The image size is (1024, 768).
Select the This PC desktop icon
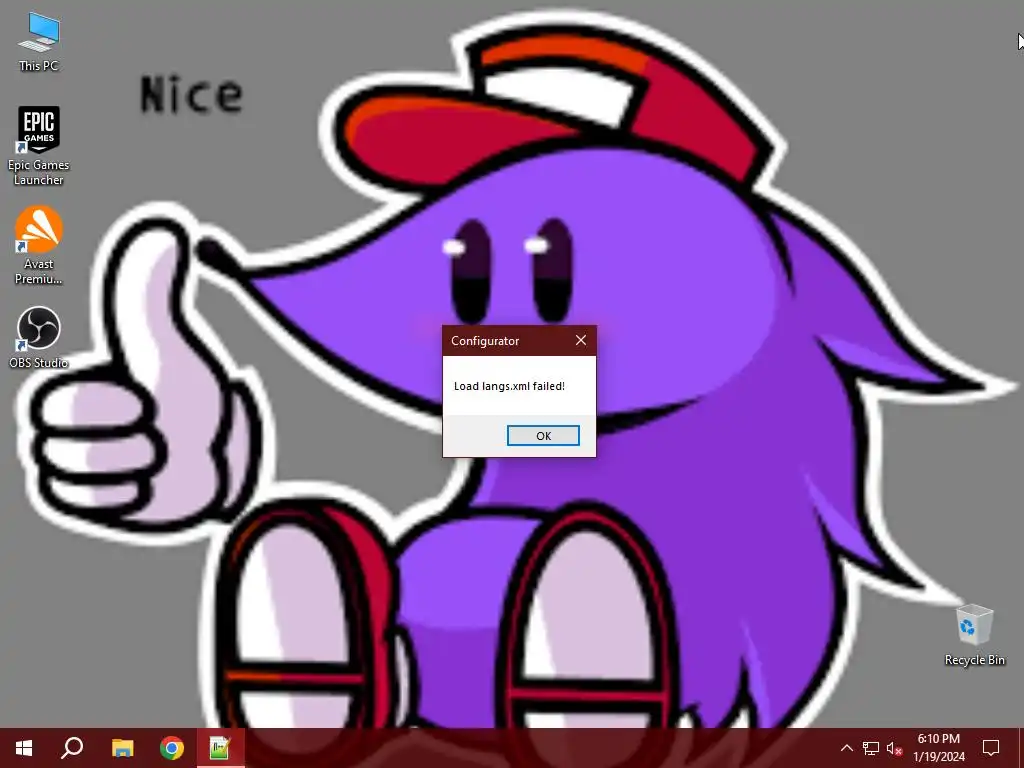pos(39,42)
